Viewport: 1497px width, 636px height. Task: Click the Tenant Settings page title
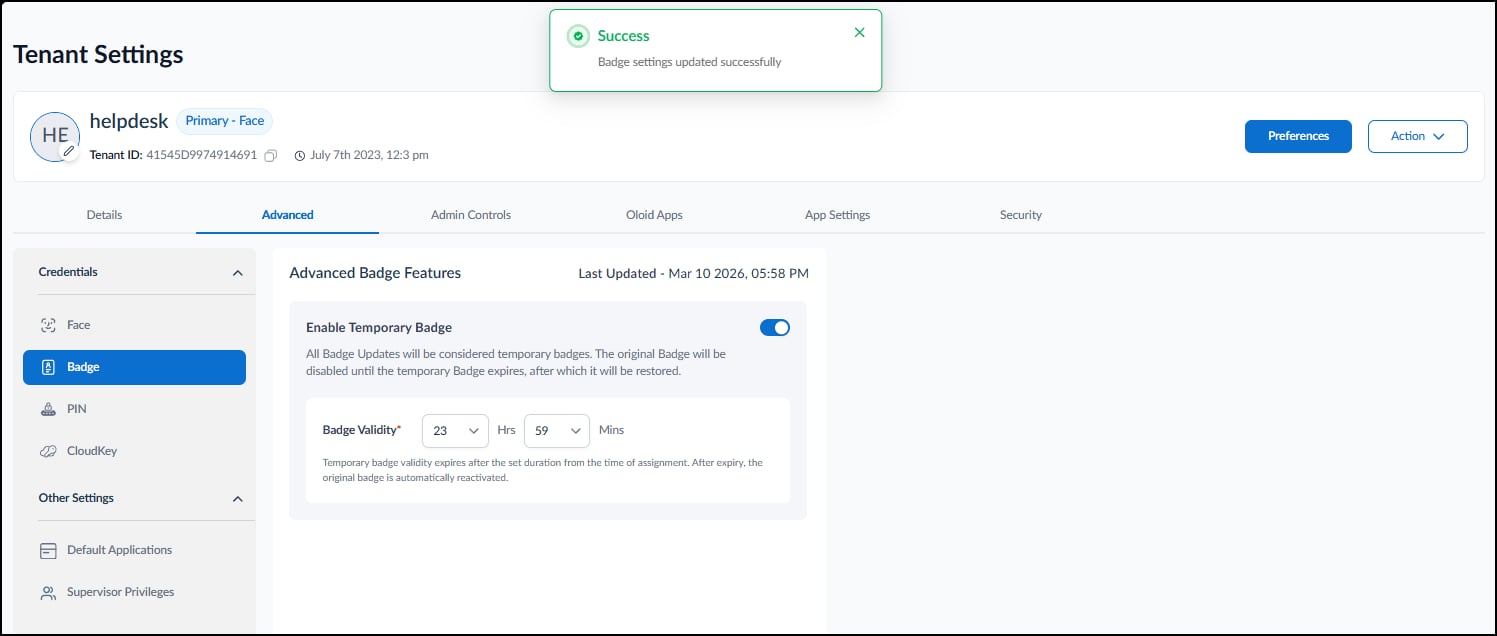click(98, 54)
